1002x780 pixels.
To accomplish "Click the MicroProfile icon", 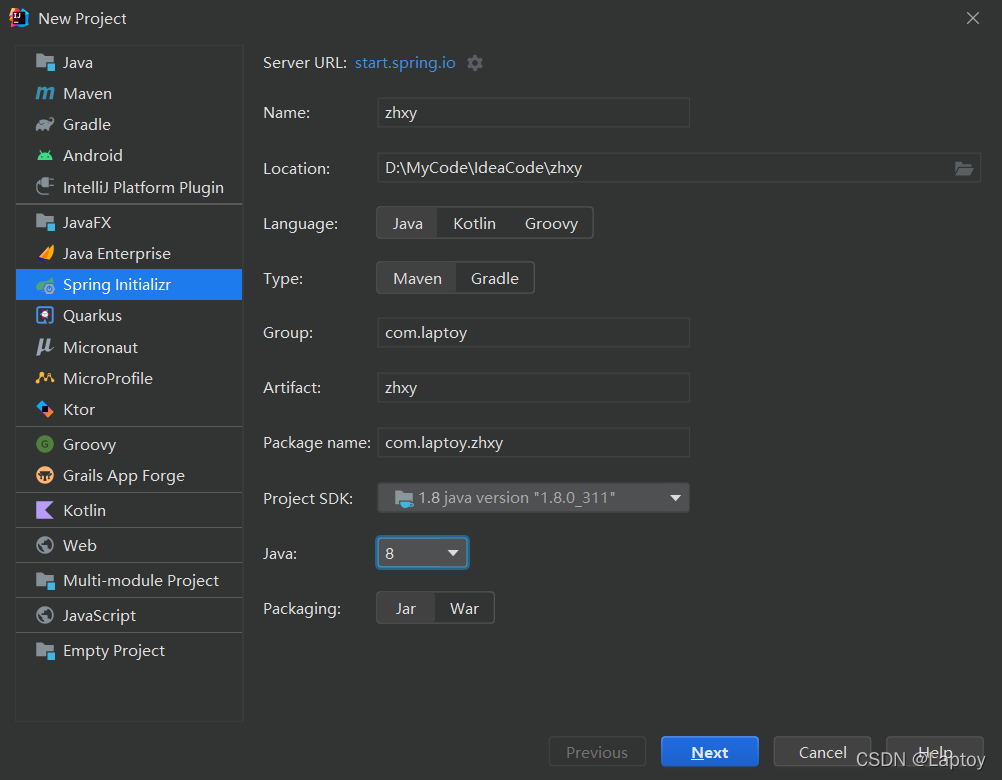I will click(45, 378).
